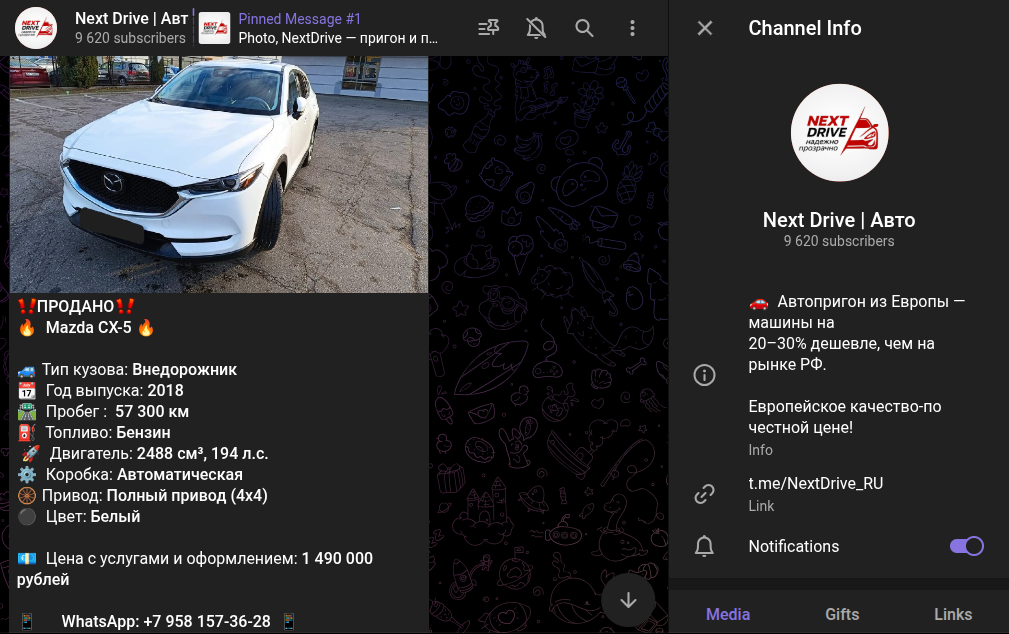Click the info "i" icon in Channel Info

(x=704, y=375)
